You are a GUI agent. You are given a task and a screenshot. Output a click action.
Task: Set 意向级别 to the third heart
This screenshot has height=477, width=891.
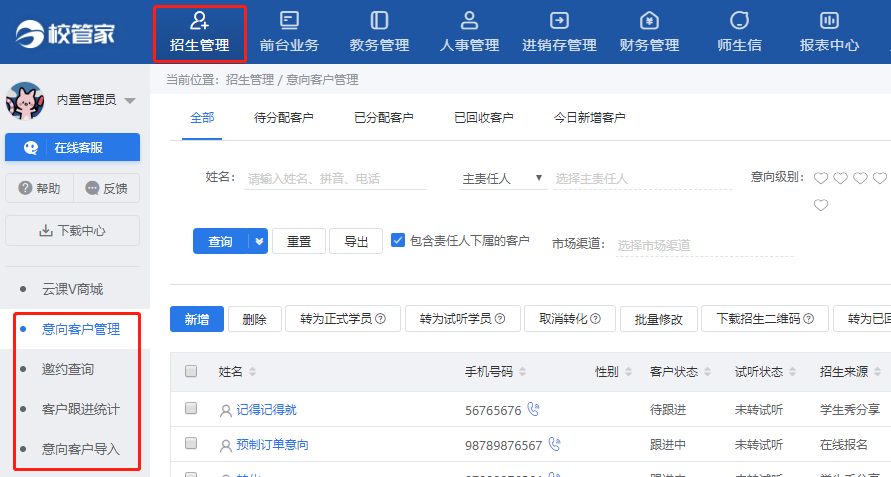coord(860,178)
